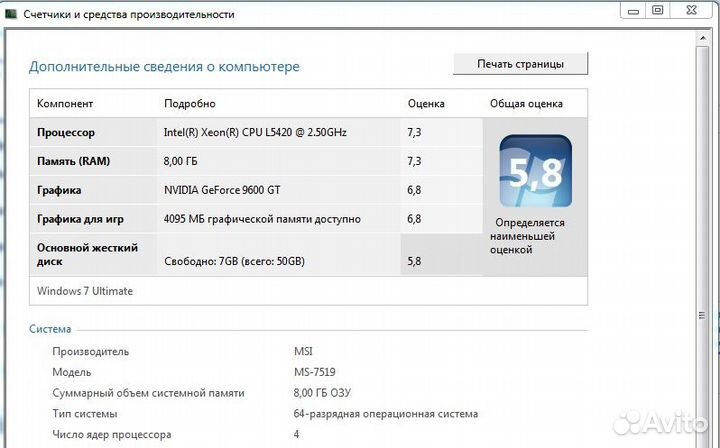Maximize the performance counters window
This screenshot has height=448, width=720.
pyautogui.click(x=658, y=10)
